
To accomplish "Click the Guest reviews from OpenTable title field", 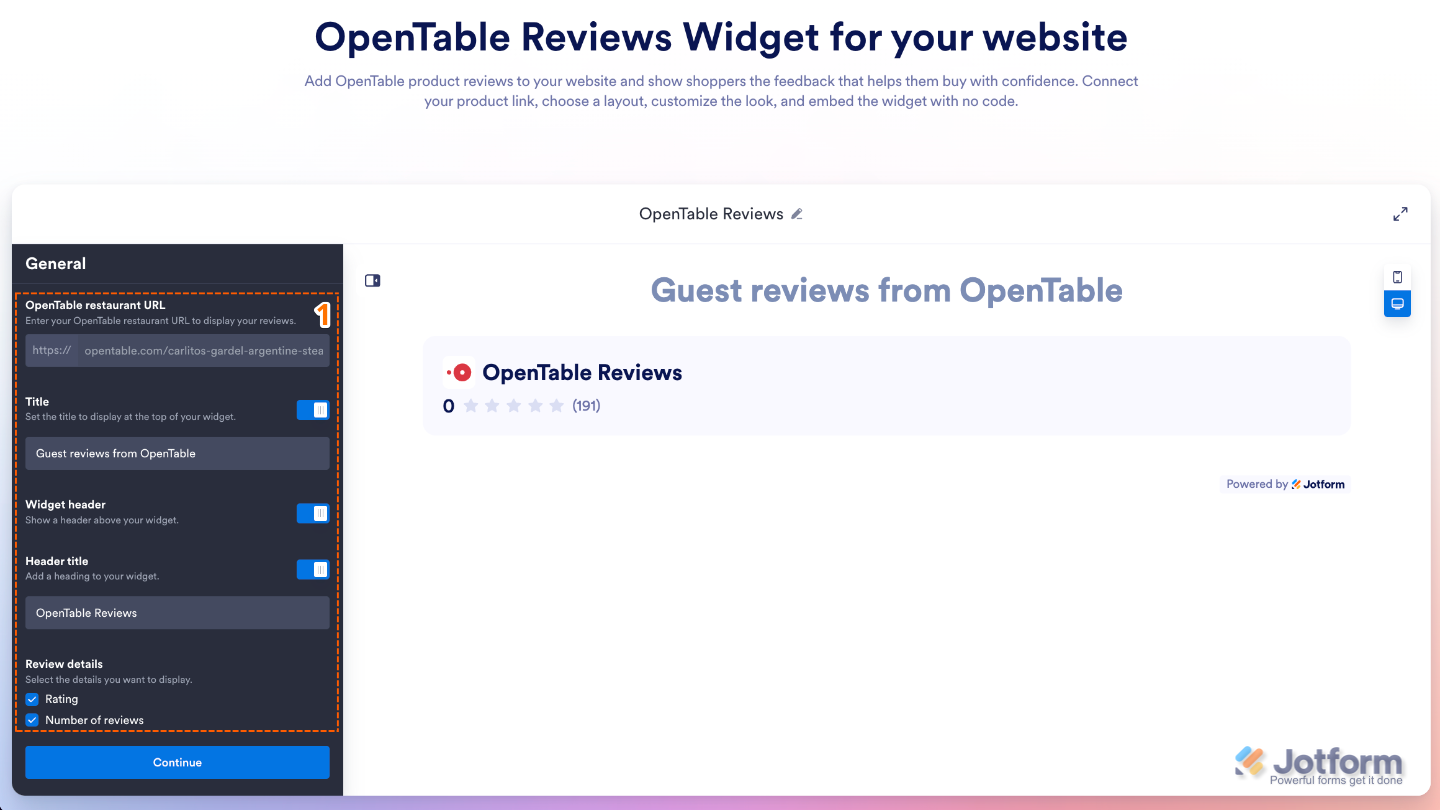I will point(177,453).
